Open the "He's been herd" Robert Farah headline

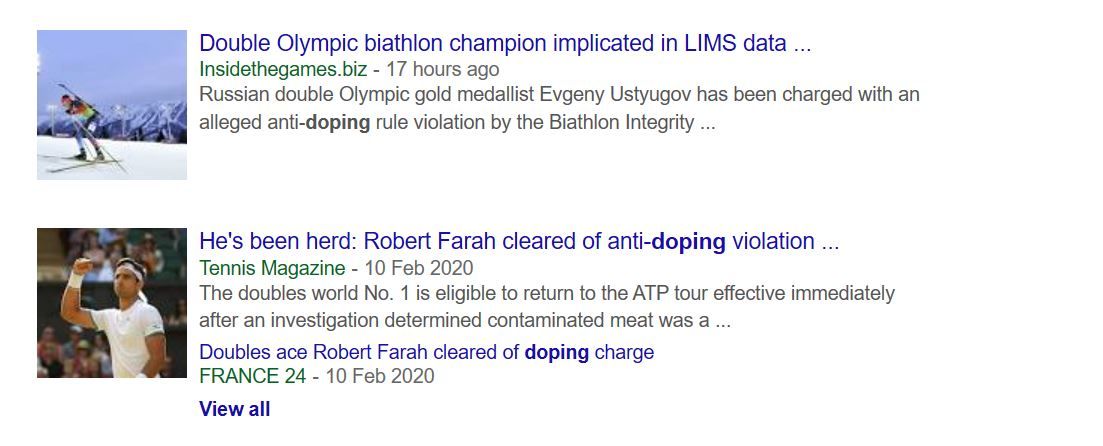[x=518, y=242]
